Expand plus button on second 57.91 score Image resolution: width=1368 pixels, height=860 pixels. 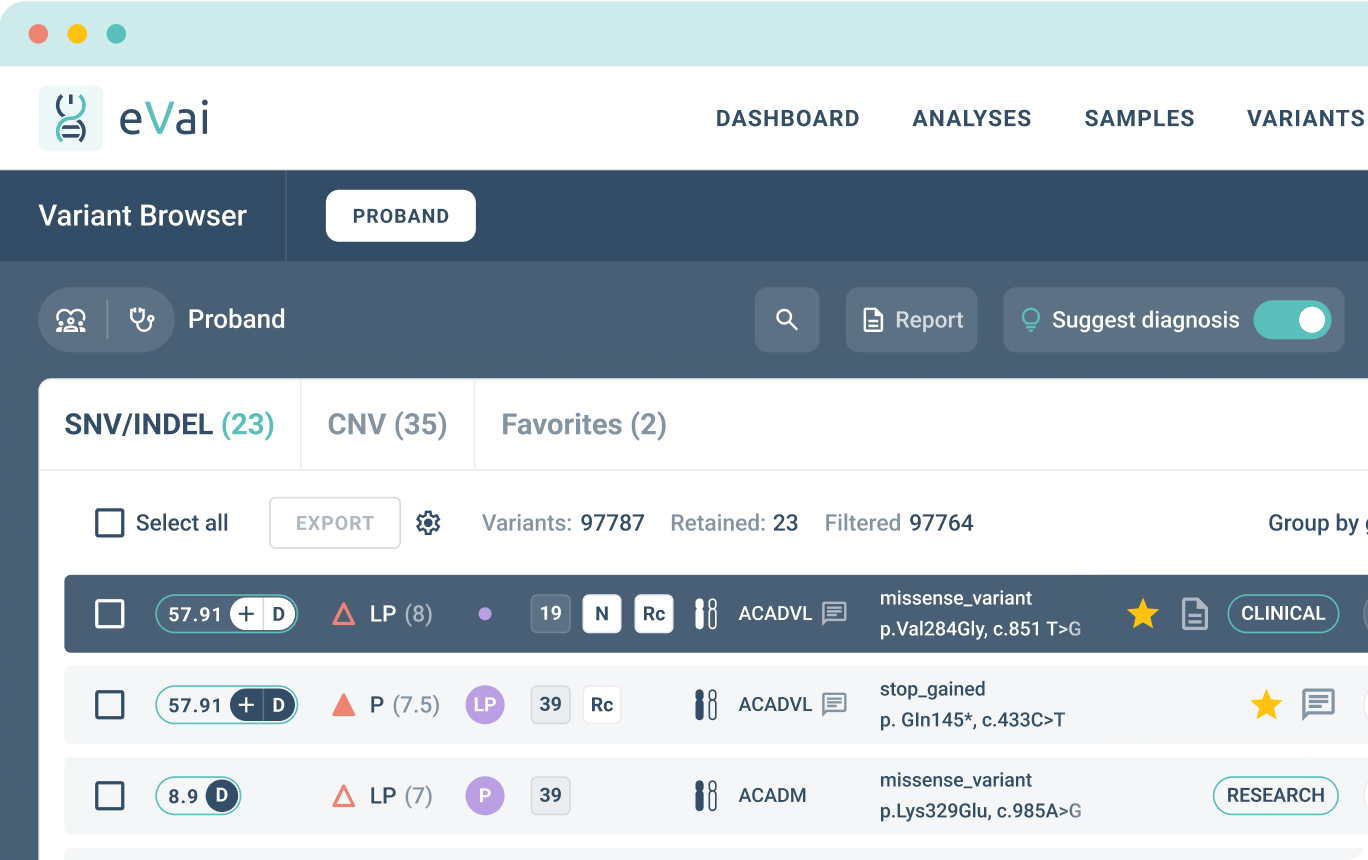point(246,705)
